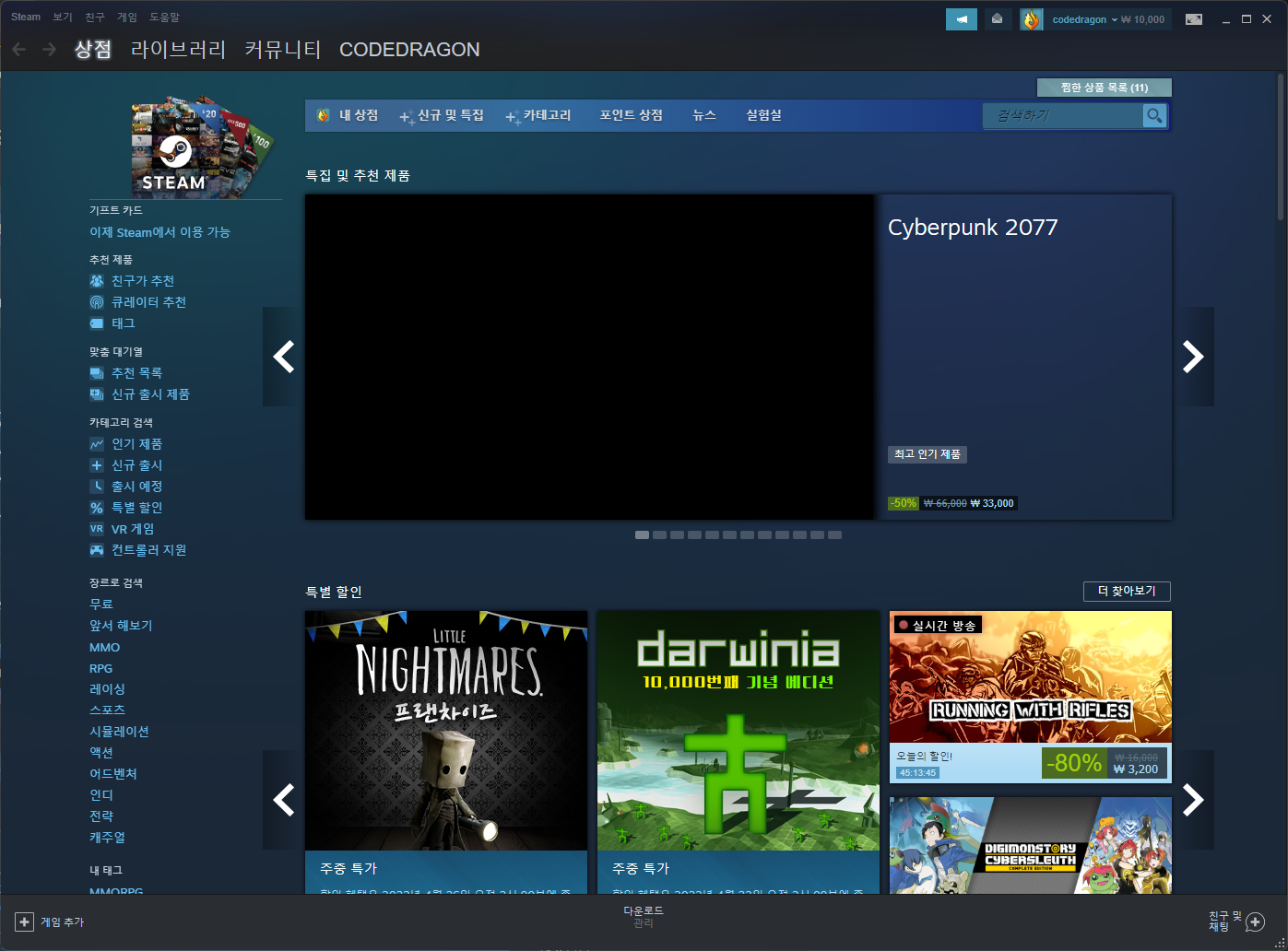Show previous 특별 할인 page arrow
Viewport: 1288px width, 951px height.
283,800
